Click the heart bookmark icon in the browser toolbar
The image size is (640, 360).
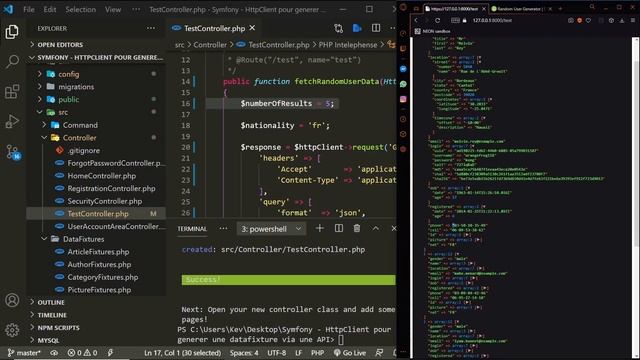click(x=588, y=20)
